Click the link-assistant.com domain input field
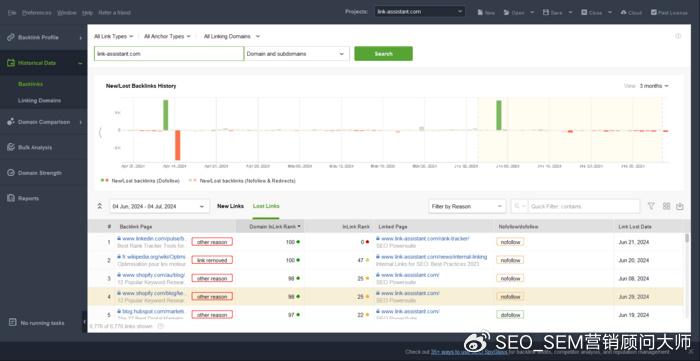 169,54
